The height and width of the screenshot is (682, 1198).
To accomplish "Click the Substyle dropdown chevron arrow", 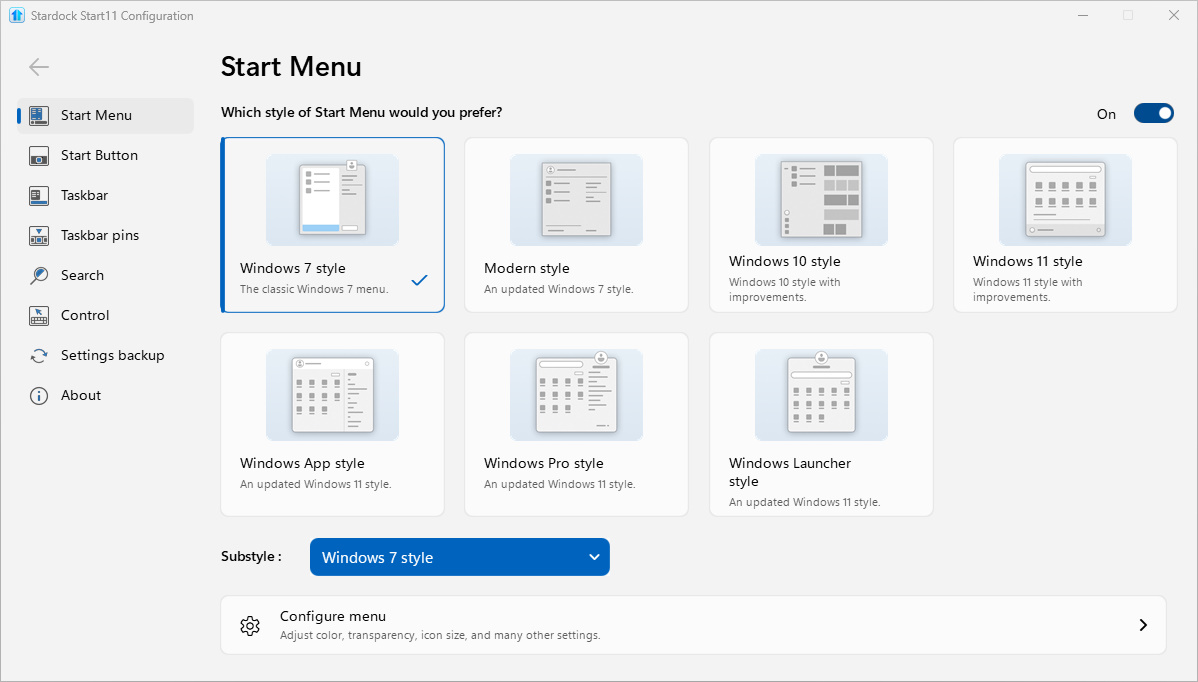I will point(594,558).
